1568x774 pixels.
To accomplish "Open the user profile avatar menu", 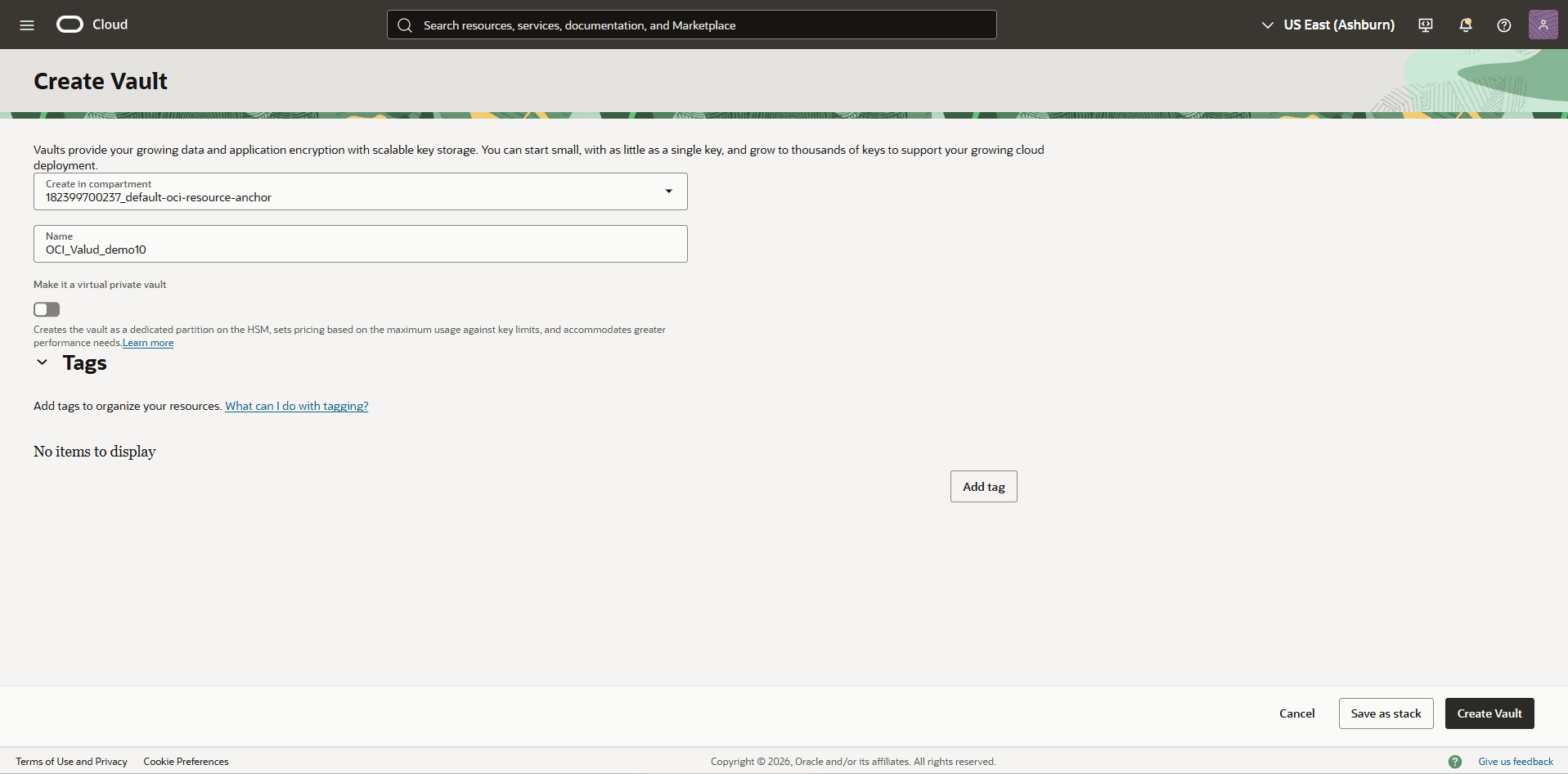I will [x=1543, y=25].
